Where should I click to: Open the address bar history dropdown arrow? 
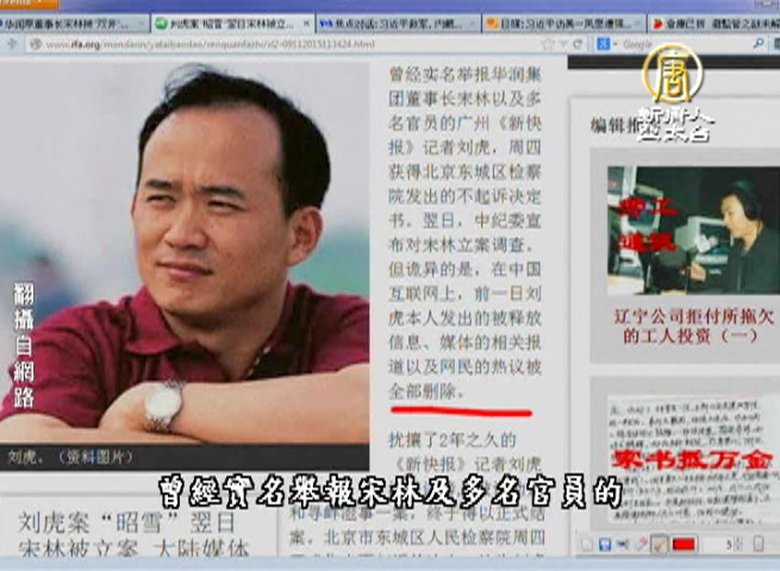point(563,44)
